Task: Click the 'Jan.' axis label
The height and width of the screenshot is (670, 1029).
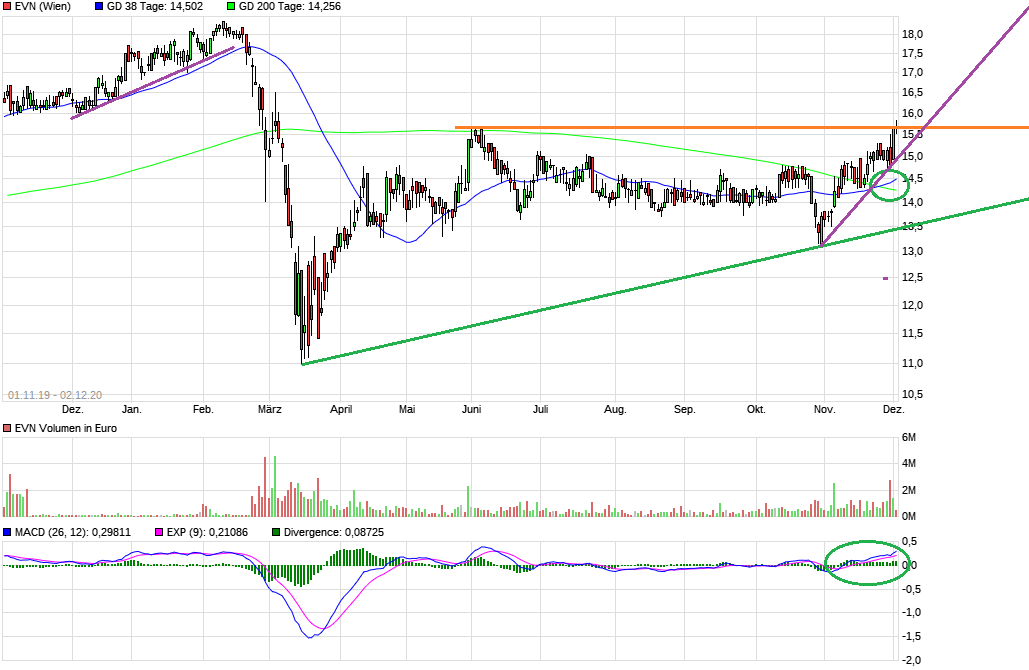Action: (x=132, y=409)
